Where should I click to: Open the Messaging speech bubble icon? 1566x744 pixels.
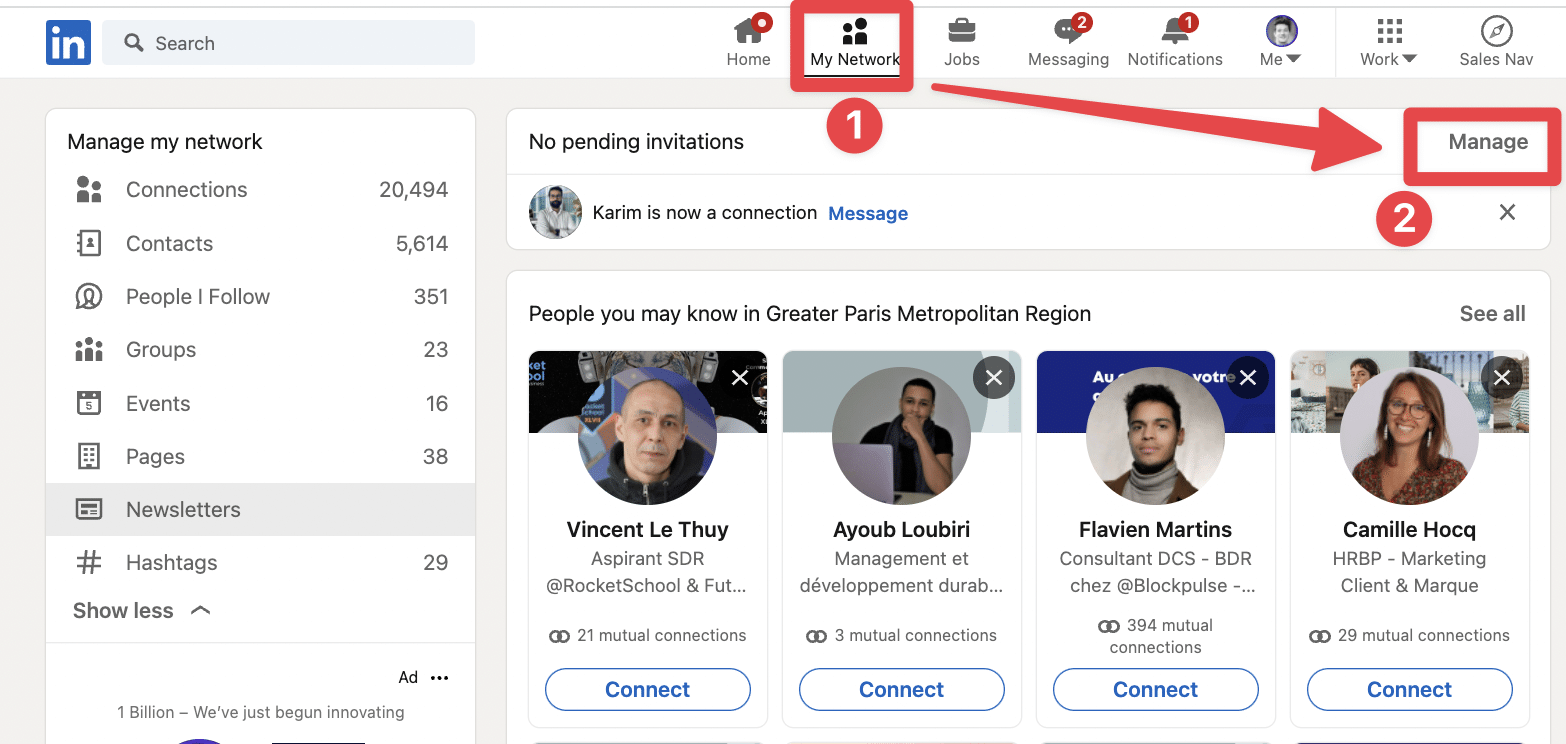pyautogui.click(x=1068, y=32)
